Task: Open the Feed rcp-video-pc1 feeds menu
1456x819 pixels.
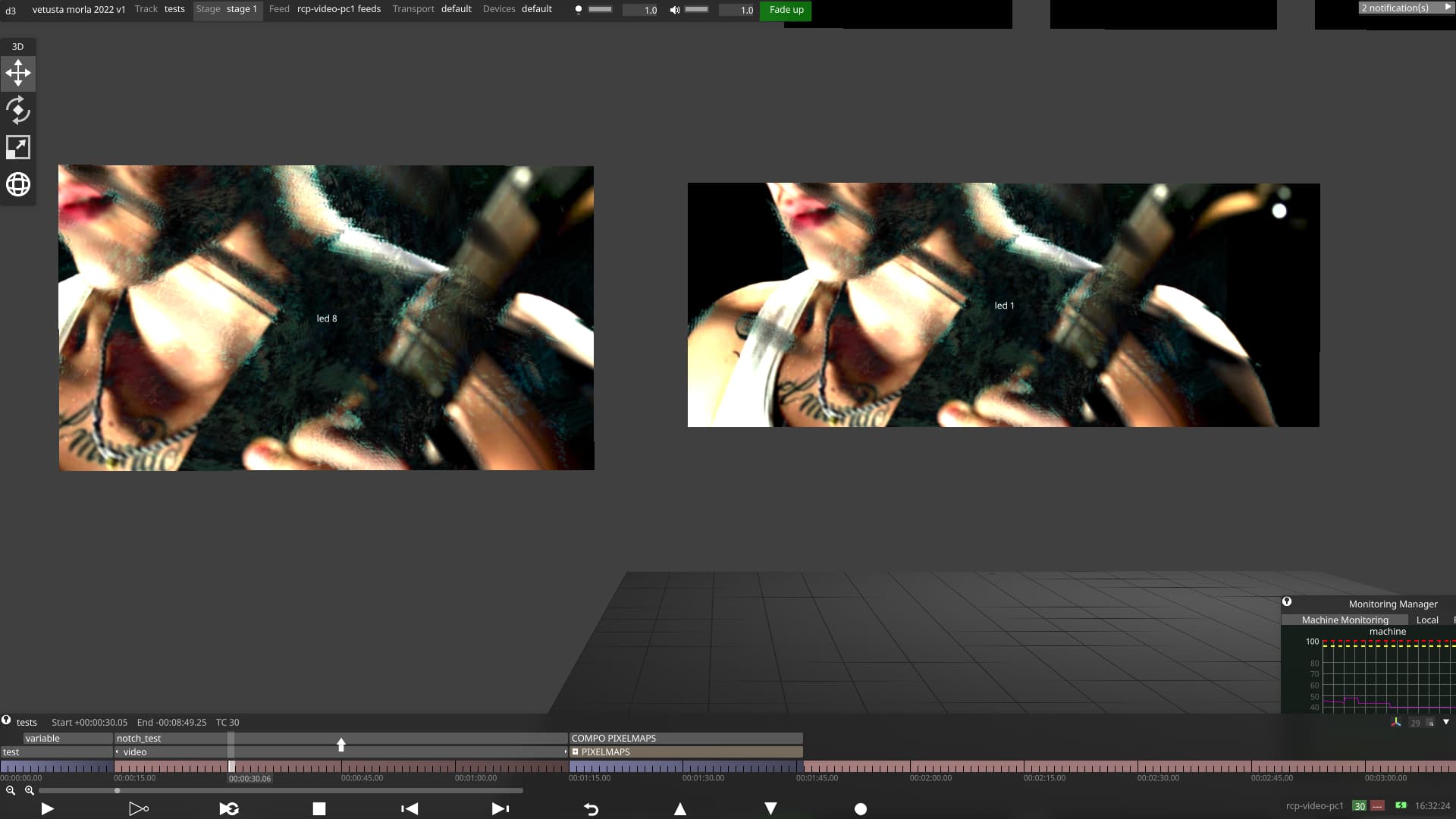Action: click(325, 9)
